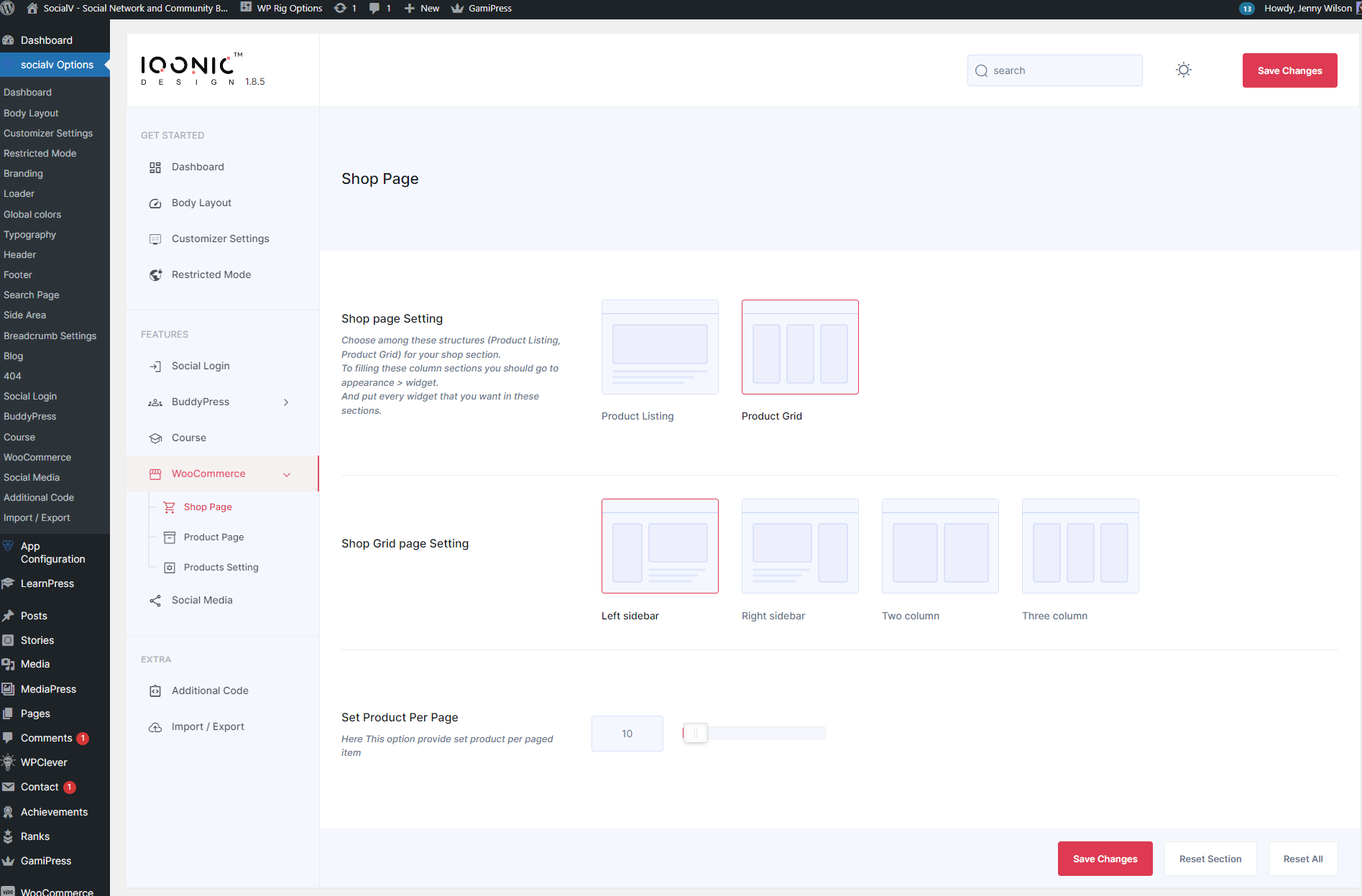The width and height of the screenshot is (1362, 896).
Task: Click the products per page slider handle
Action: [x=695, y=733]
